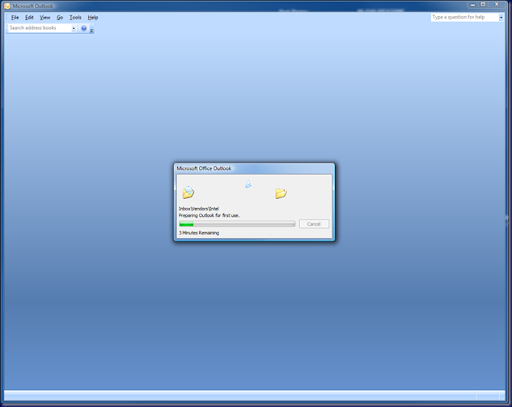Viewport: 512px width, 407px height.
Task: Expand the Type a question dropdown arrow
Action: point(501,17)
